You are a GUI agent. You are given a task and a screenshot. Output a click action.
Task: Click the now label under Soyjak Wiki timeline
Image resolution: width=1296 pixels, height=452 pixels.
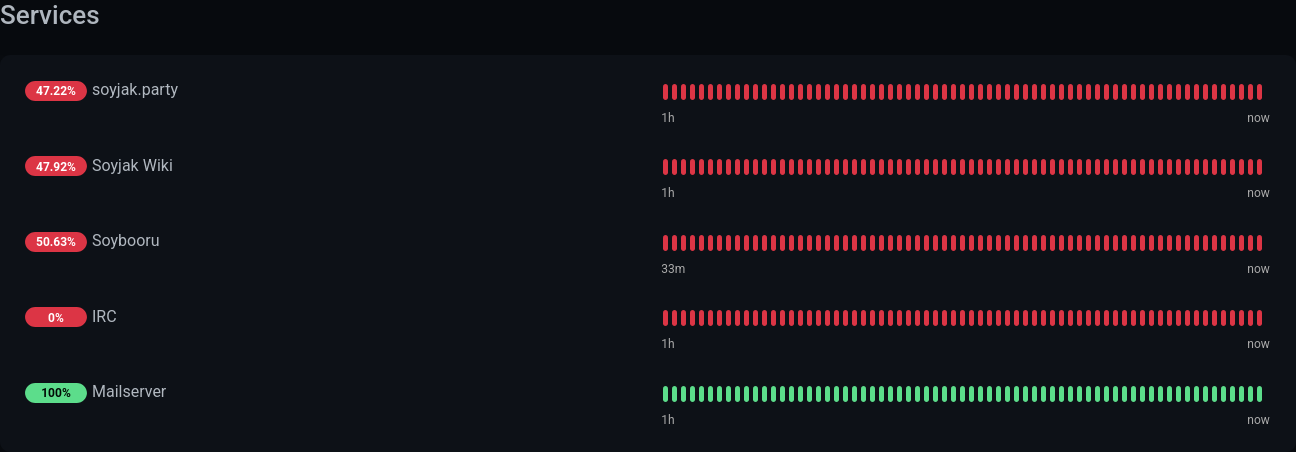pyautogui.click(x=1258, y=193)
